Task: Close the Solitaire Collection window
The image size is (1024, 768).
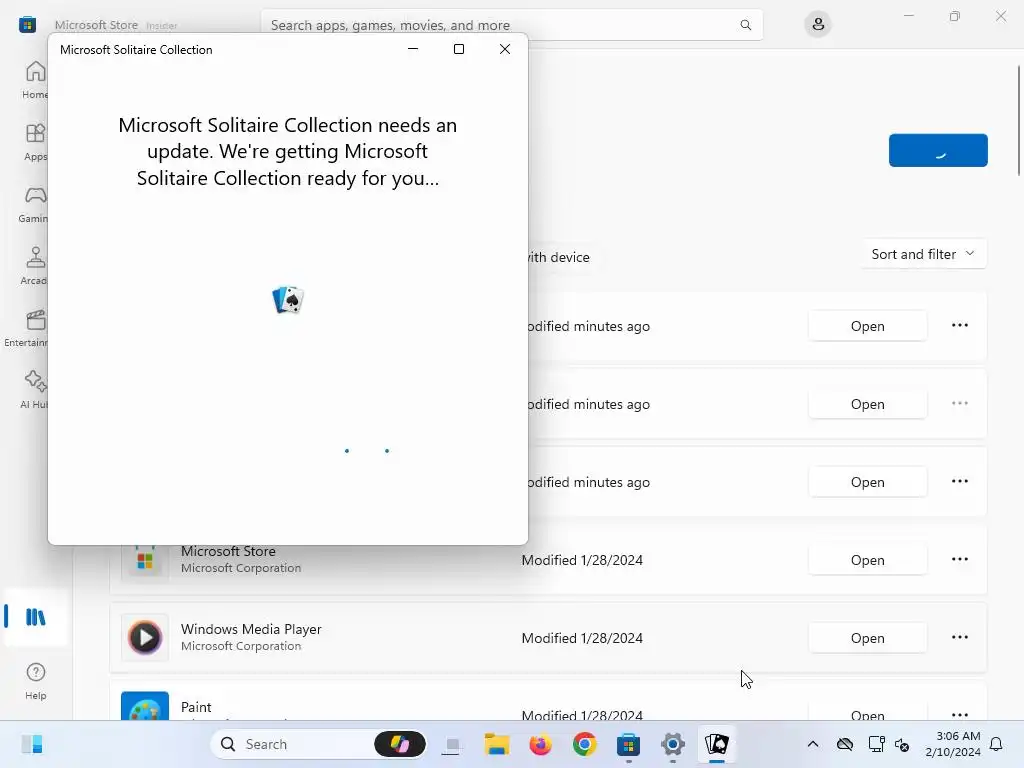Action: pyautogui.click(x=504, y=49)
